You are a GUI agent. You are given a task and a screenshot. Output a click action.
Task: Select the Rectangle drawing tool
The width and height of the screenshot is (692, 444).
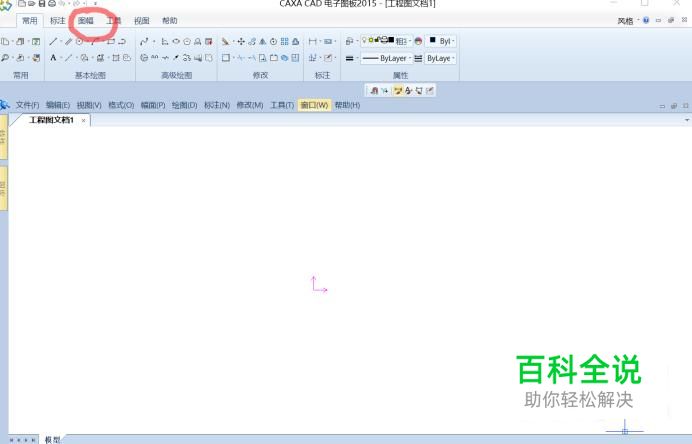pos(111,41)
